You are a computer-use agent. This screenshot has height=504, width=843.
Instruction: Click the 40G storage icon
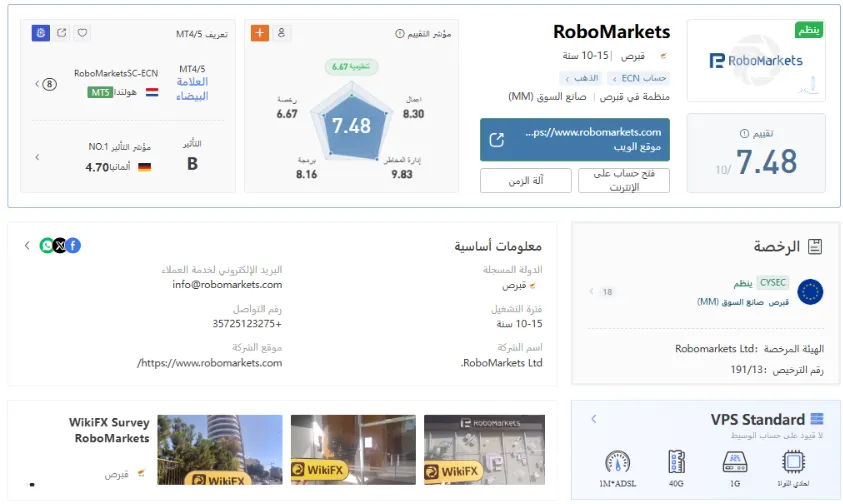(676, 462)
